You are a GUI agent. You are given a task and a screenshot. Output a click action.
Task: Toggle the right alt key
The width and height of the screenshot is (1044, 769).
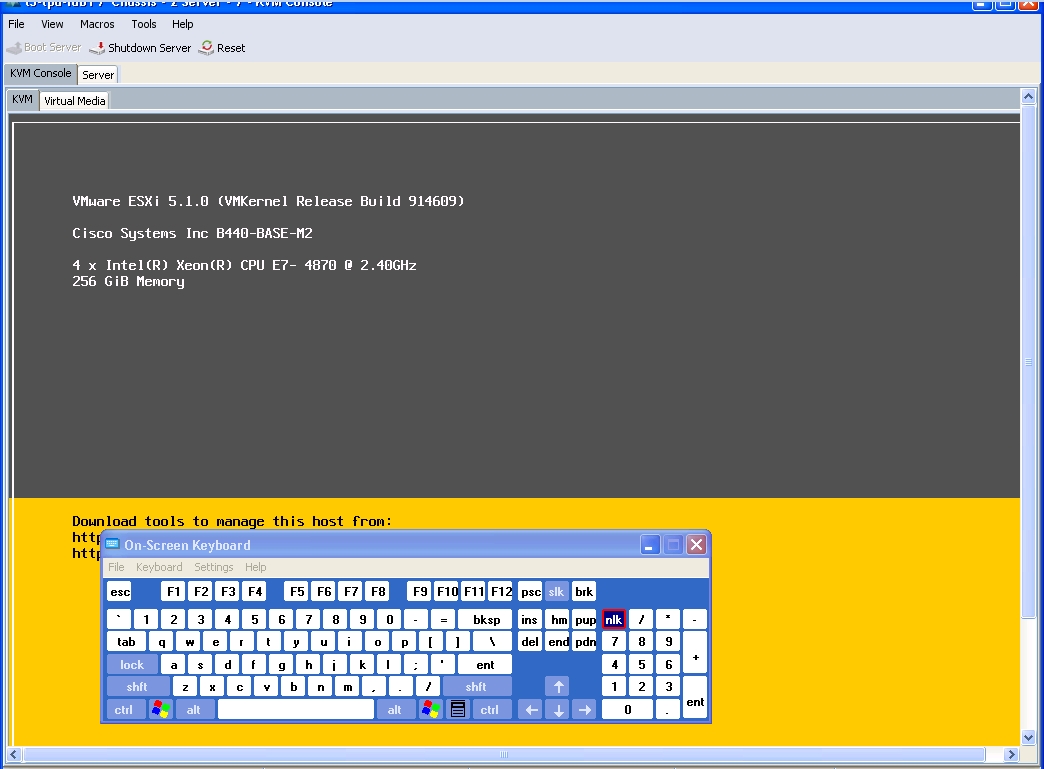pos(394,710)
